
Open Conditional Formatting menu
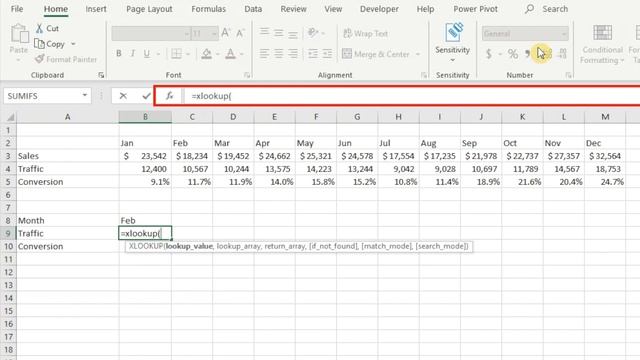click(602, 44)
